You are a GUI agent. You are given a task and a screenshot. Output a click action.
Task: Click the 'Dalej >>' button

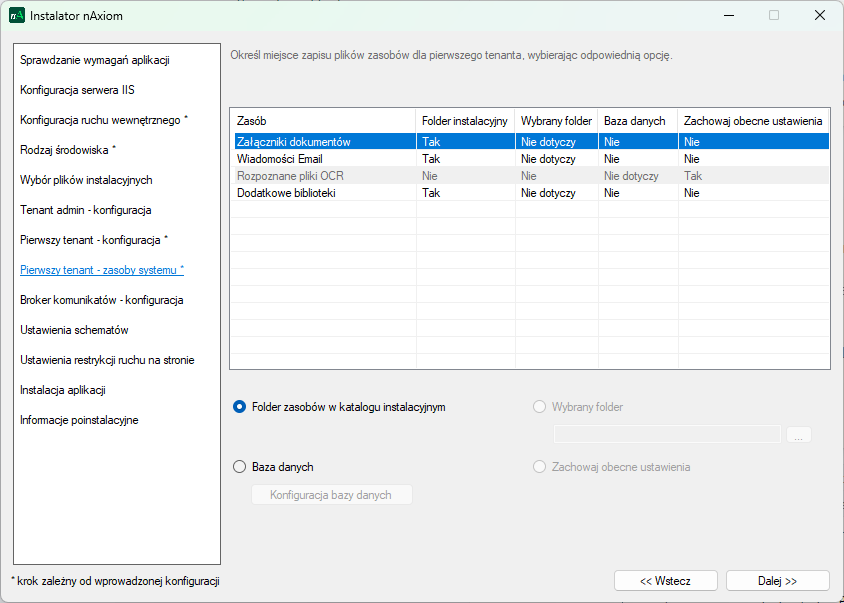[777, 581]
